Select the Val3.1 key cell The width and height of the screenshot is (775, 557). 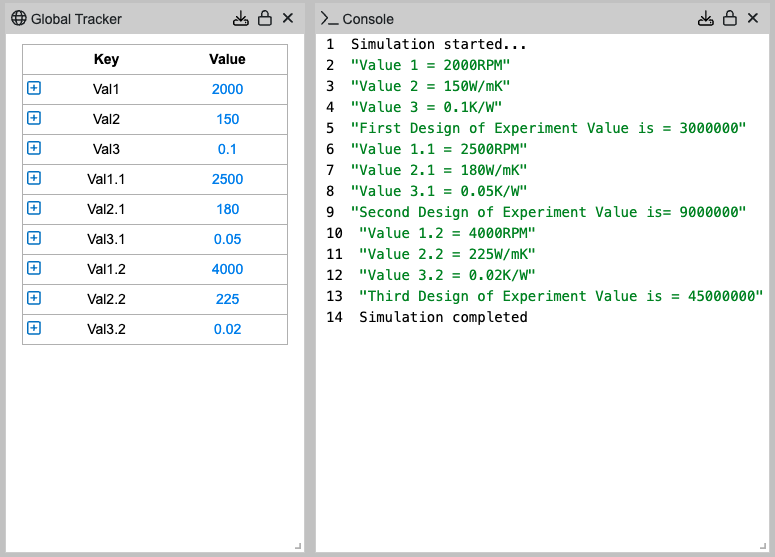click(106, 239)
